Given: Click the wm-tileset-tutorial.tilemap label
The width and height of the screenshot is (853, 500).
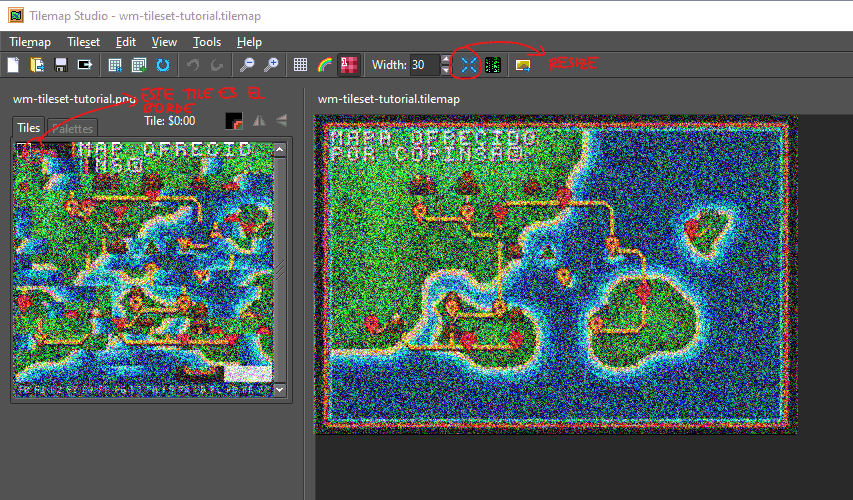Looking at the screenshot, I should pos(389,99).
